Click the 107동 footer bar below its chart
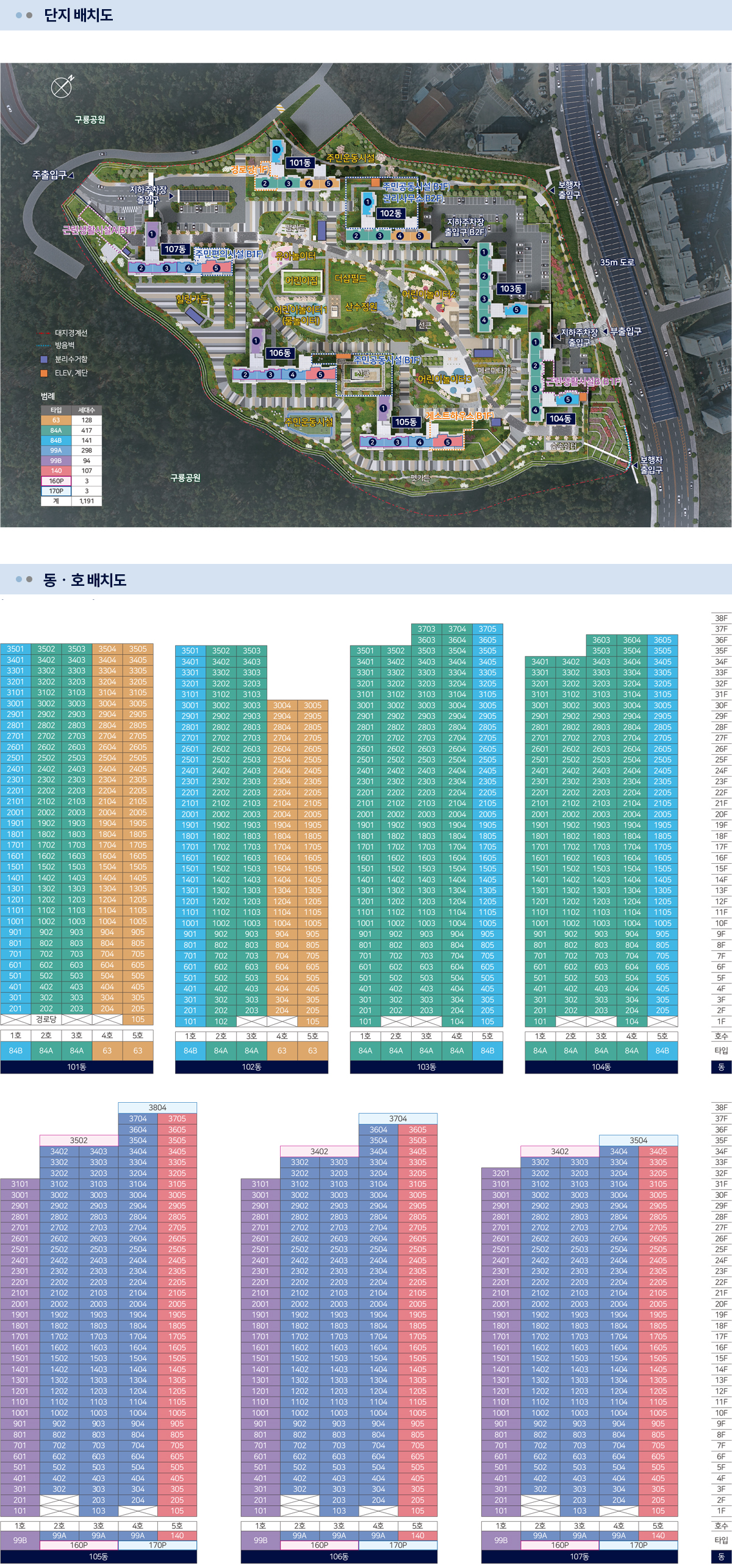The height and width of the screenshot is (1568, 732). pos(579,1556)
